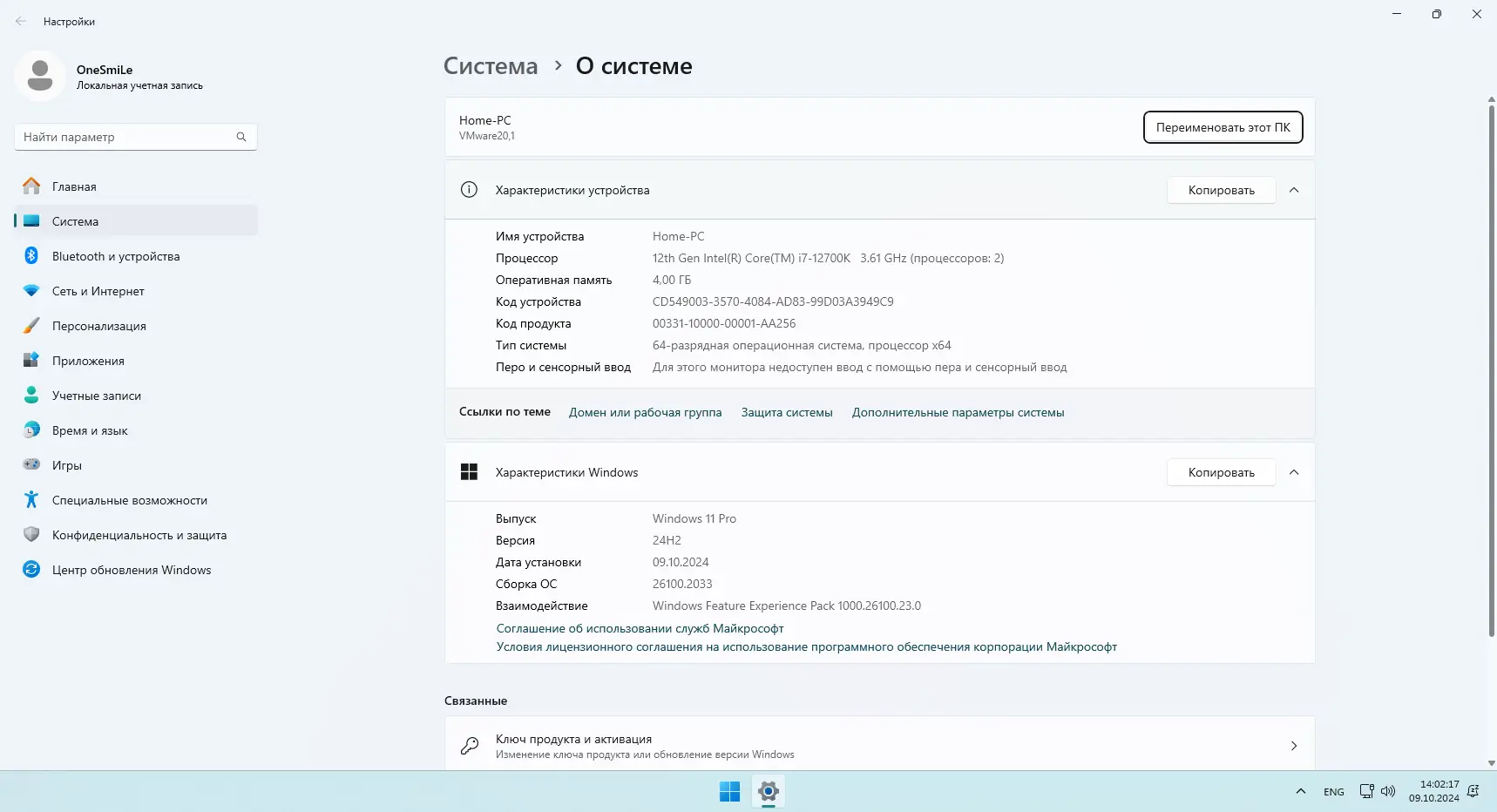Image resolution: width=1497 pixels, height=812 pixels.
Task: Expand hidden icons in the system tray
Action: coord(1300,791)
